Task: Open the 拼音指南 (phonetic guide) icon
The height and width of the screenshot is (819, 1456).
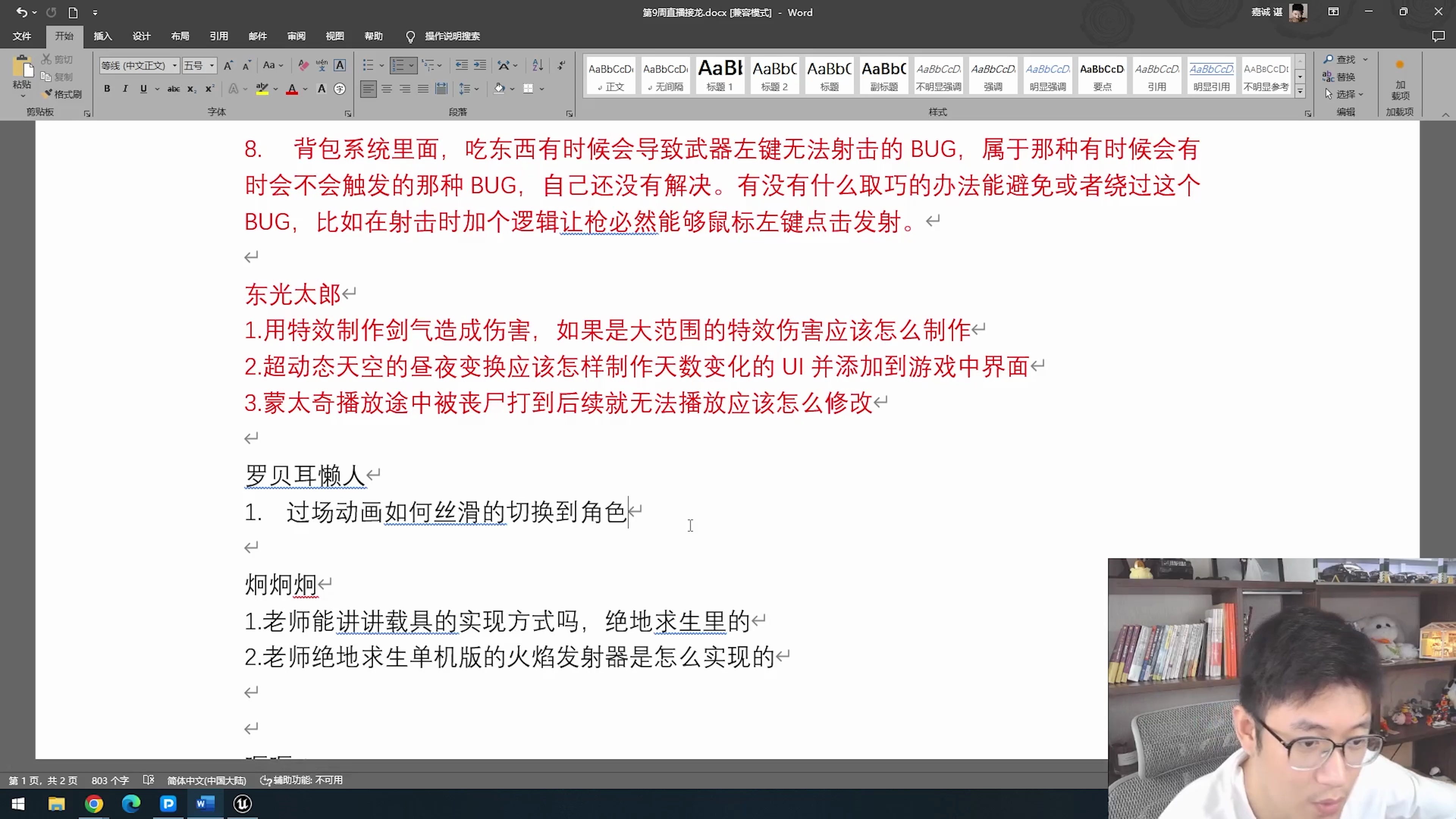Action: [x=321, y=65]
